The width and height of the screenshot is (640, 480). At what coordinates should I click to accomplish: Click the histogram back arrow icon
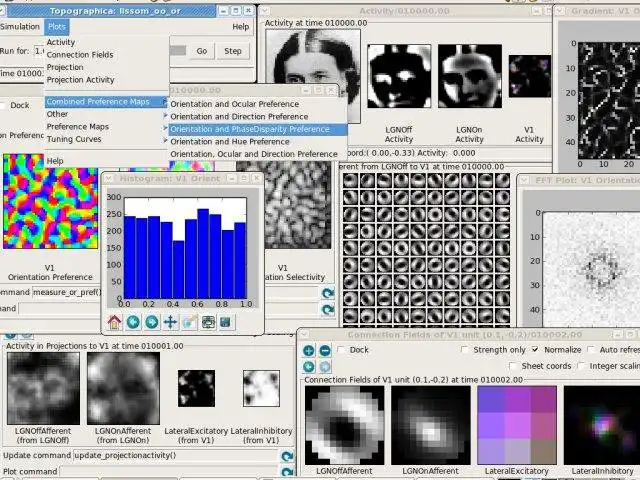point(132,322)
